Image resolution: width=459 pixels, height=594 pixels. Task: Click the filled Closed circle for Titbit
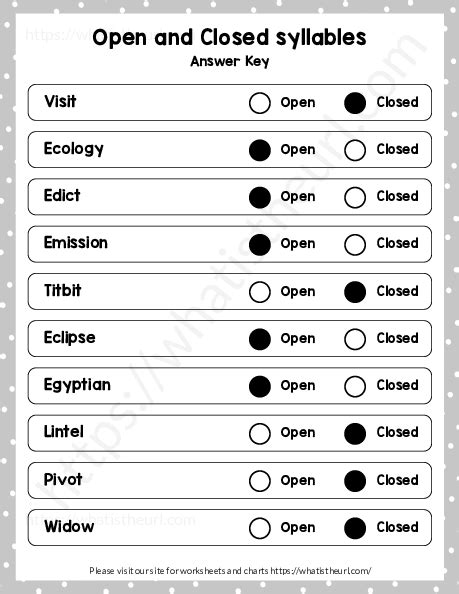click(355, 292)
